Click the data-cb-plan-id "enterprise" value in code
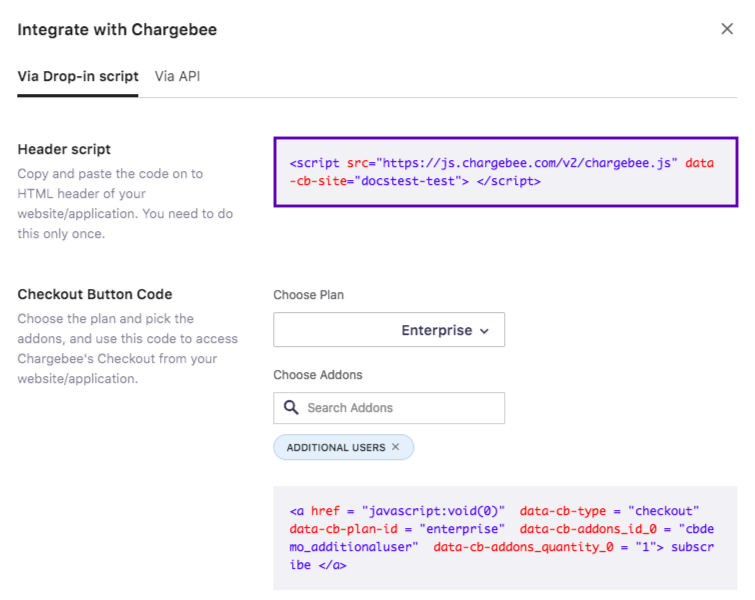 [462, 528]
